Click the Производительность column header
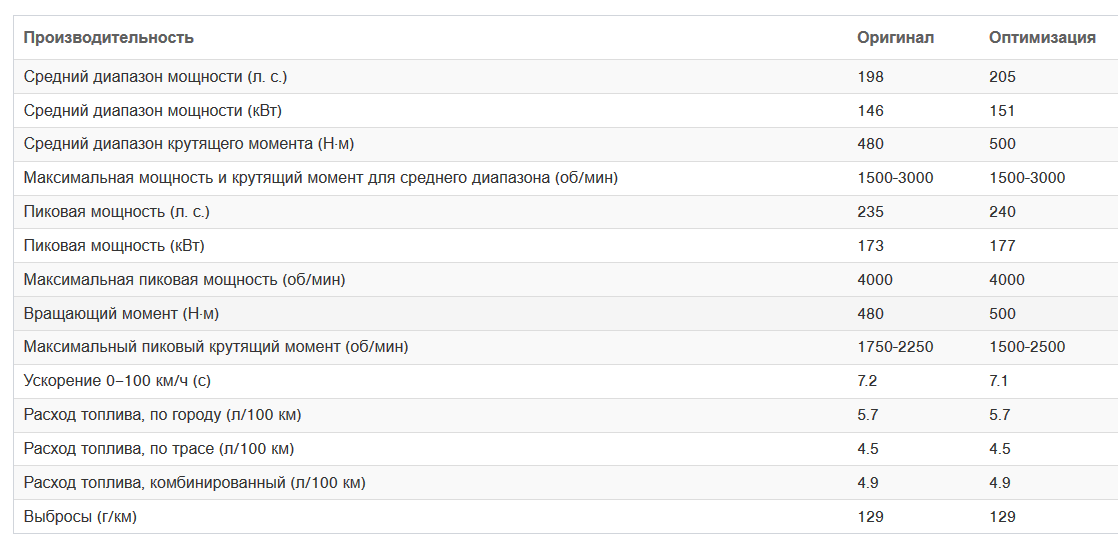The image size is (1118, 541). pyautogui.click(x=108, y=38)
